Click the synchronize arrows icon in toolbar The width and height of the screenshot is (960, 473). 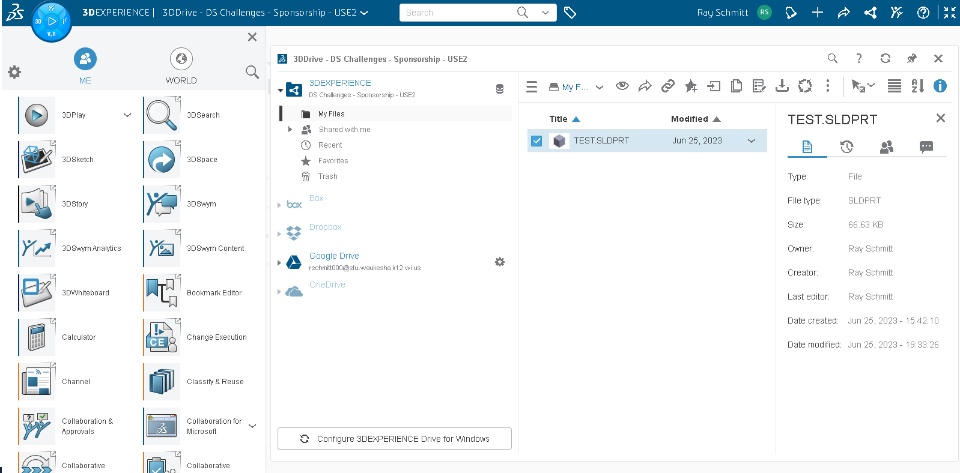pyautogui.click(x=804, y=86)
